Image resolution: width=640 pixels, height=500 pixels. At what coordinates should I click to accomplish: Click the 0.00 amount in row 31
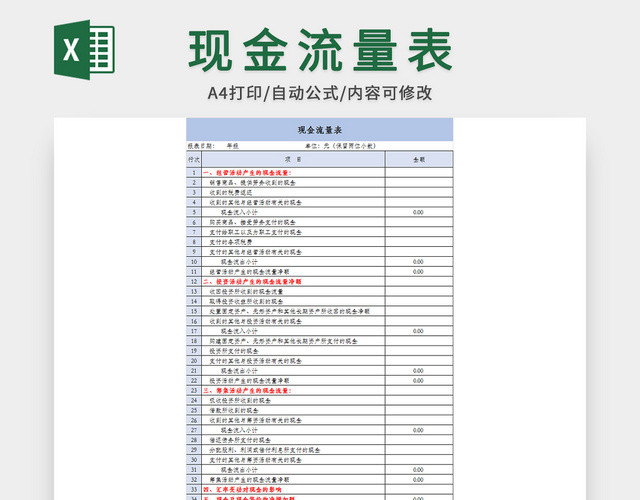pyautogui.click(x=418, y=470)
